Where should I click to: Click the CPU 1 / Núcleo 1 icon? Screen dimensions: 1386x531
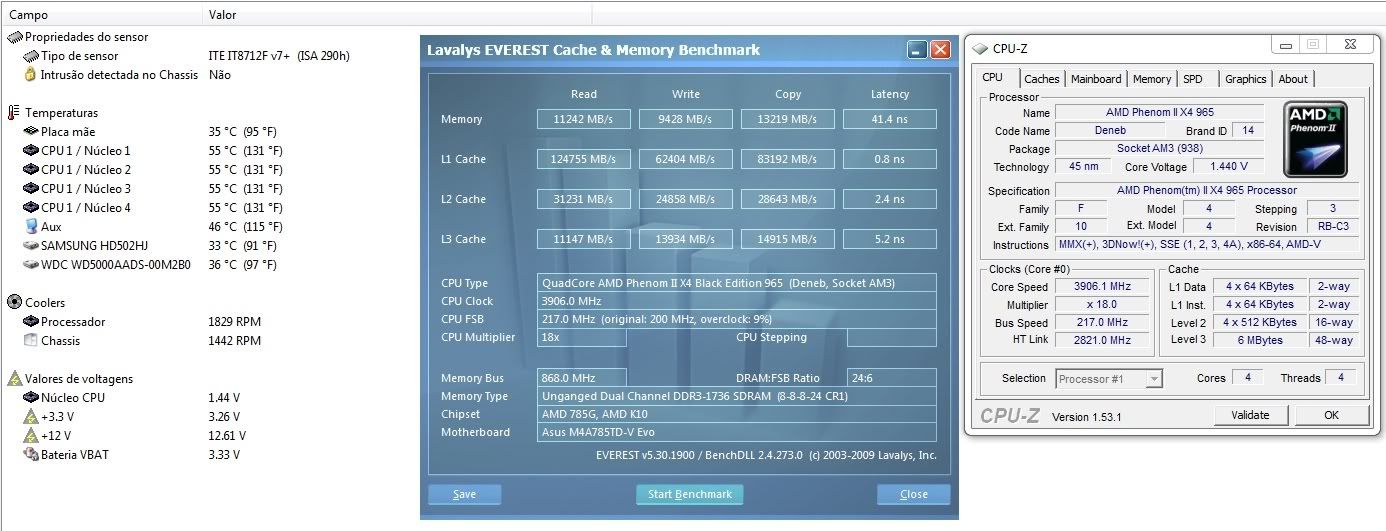click(x=31, y=151)
